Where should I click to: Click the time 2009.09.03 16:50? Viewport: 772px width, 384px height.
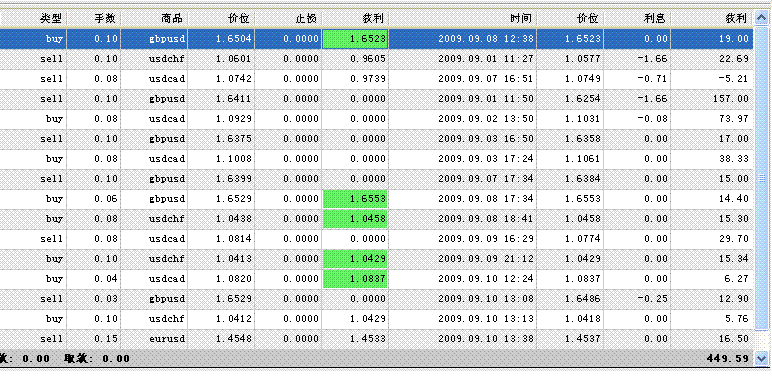[485, 139]
